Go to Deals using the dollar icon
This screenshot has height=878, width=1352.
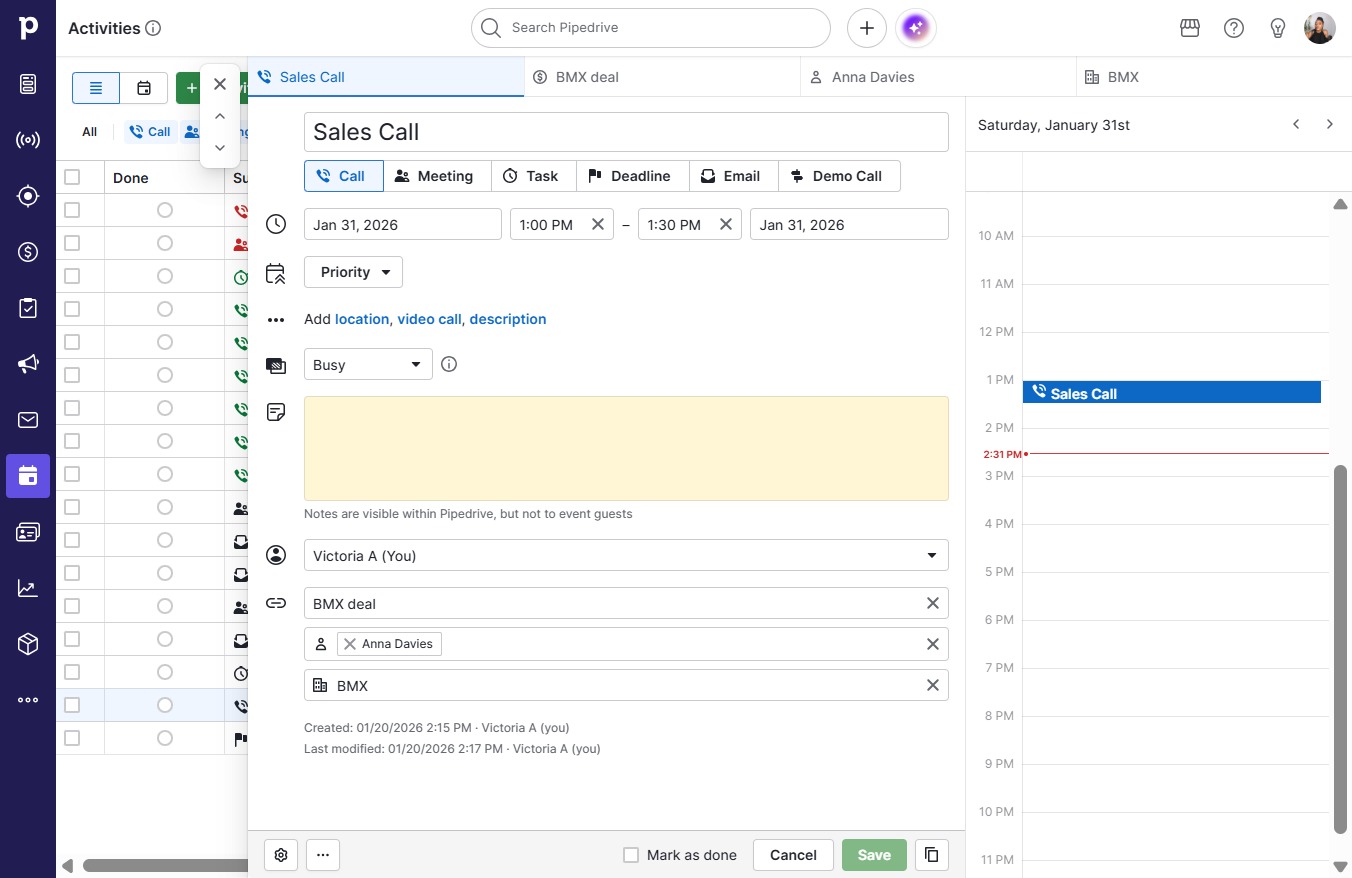pos(28,252)
